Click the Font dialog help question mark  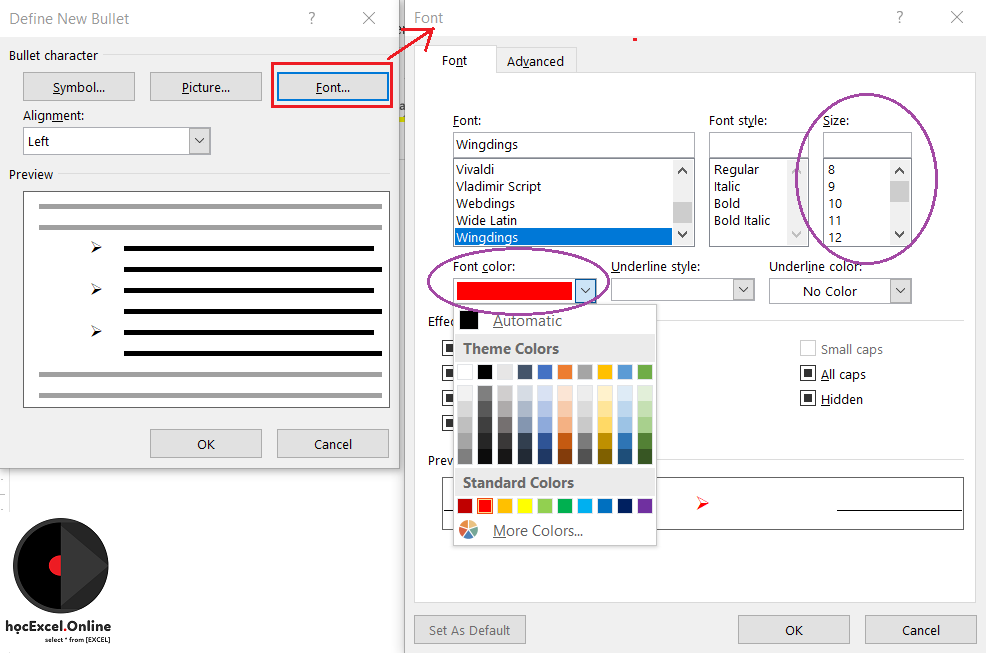point(900,17)
